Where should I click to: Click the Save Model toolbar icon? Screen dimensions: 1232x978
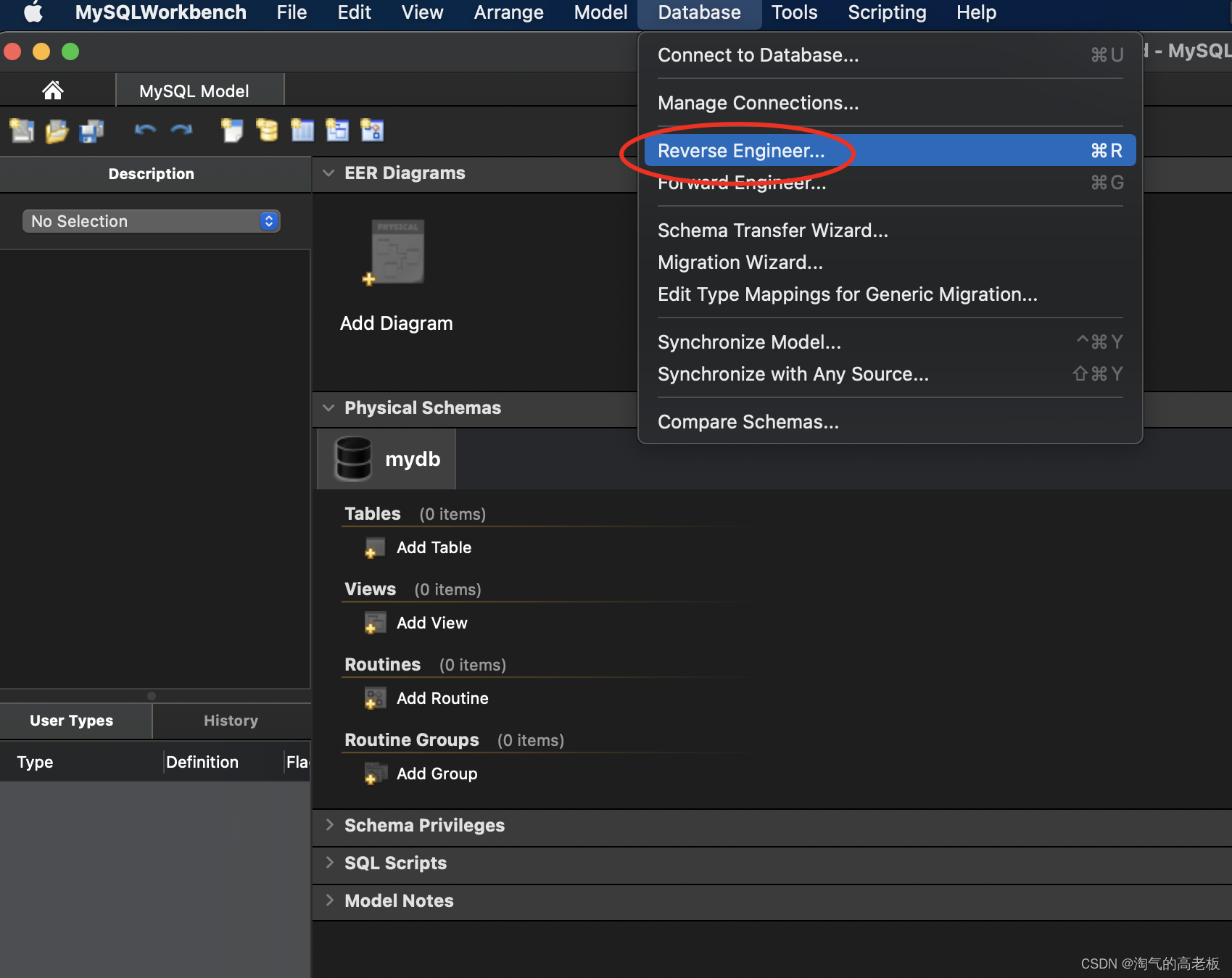91,130
